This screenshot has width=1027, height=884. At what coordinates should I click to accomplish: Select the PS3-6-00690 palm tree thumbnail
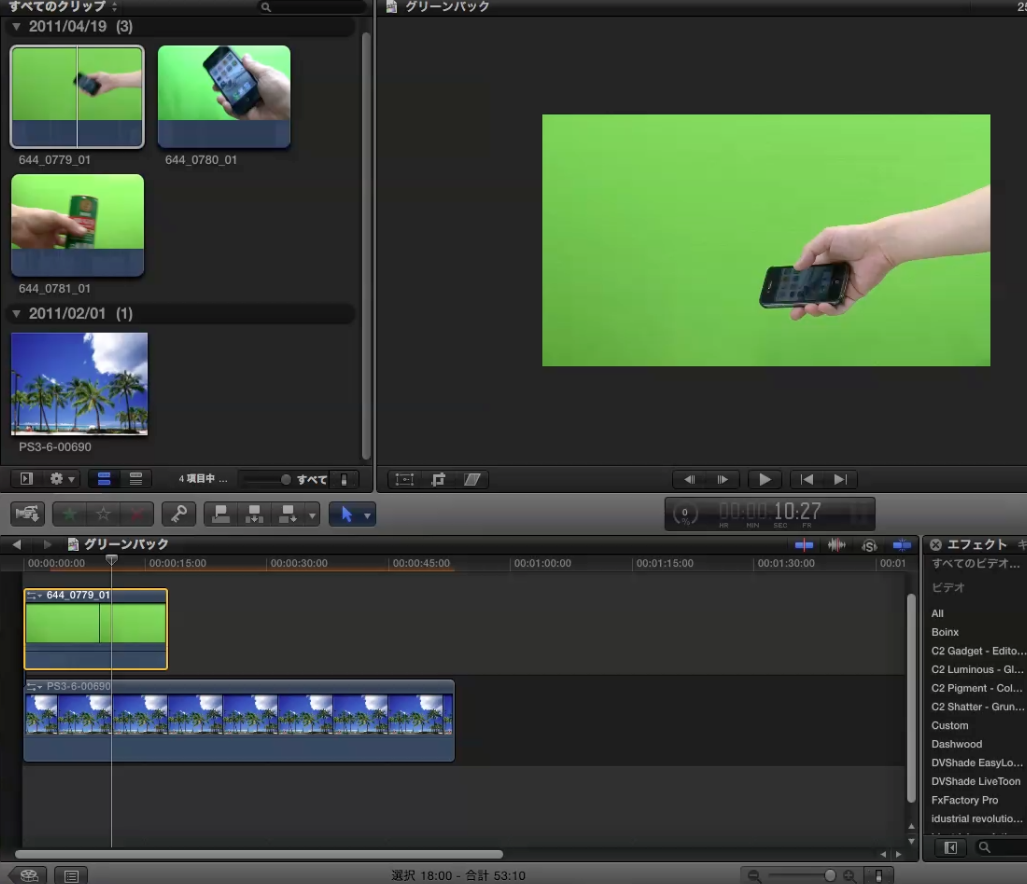tap(79, 384)
